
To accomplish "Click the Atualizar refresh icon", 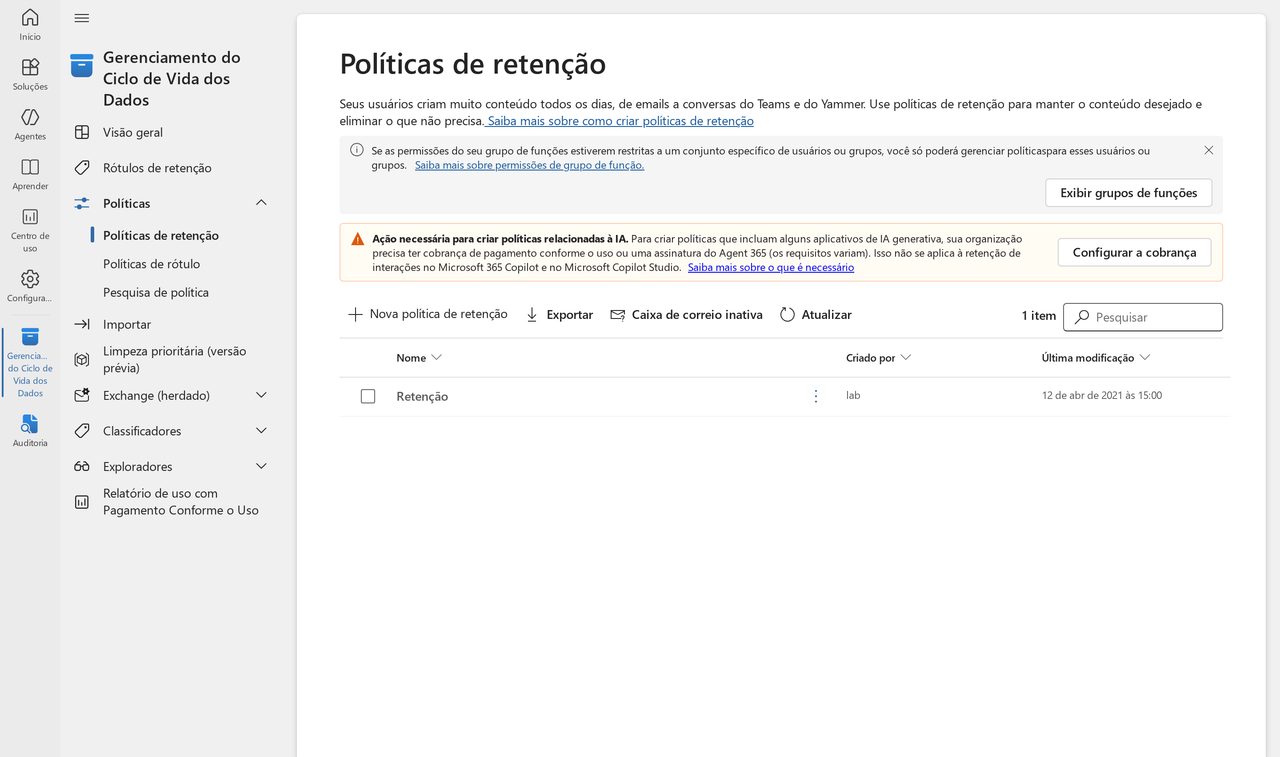I will click(x=788, y=315).
